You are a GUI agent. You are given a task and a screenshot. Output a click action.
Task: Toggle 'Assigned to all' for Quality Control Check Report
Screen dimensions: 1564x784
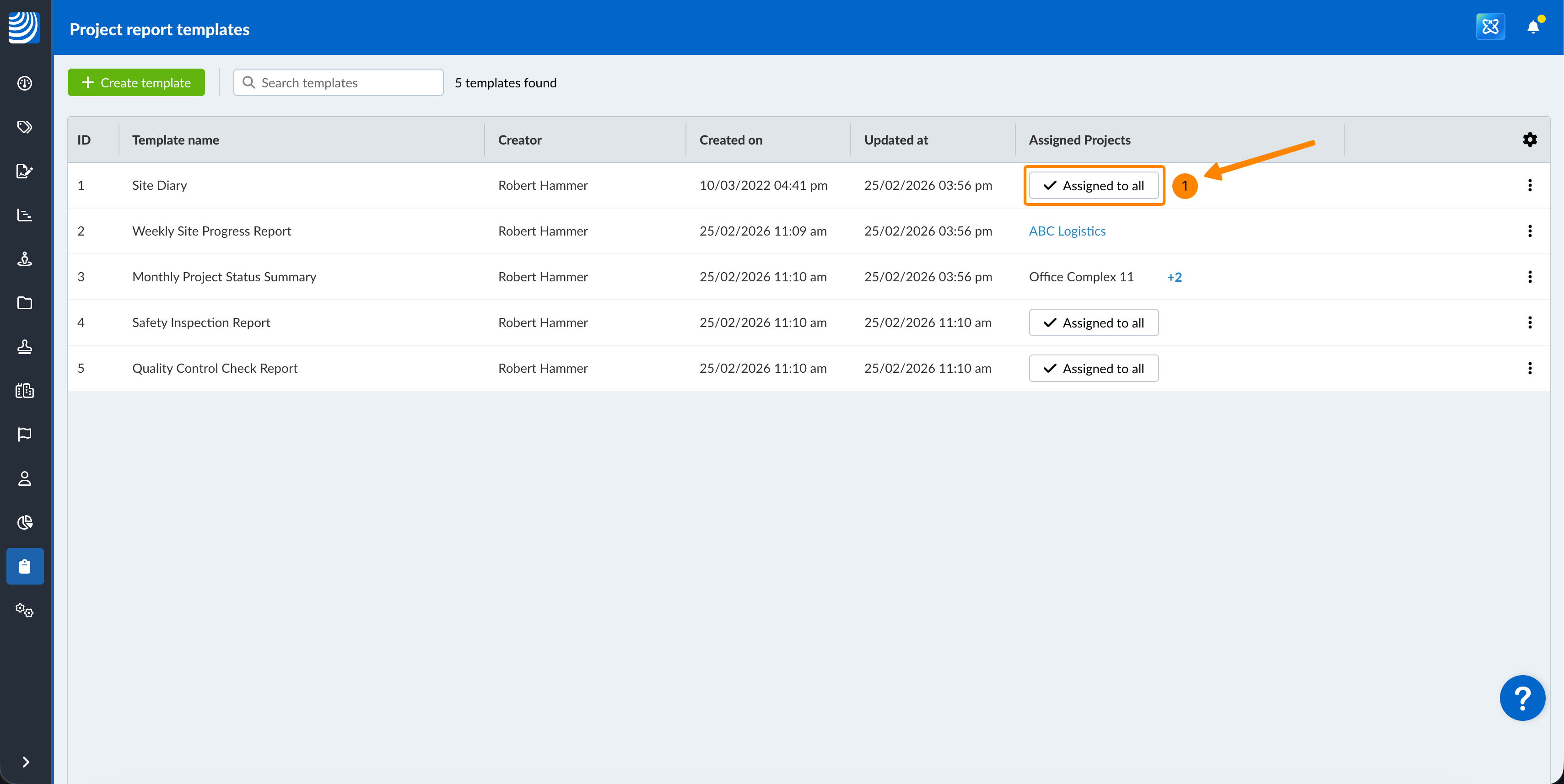(1093, 368)
